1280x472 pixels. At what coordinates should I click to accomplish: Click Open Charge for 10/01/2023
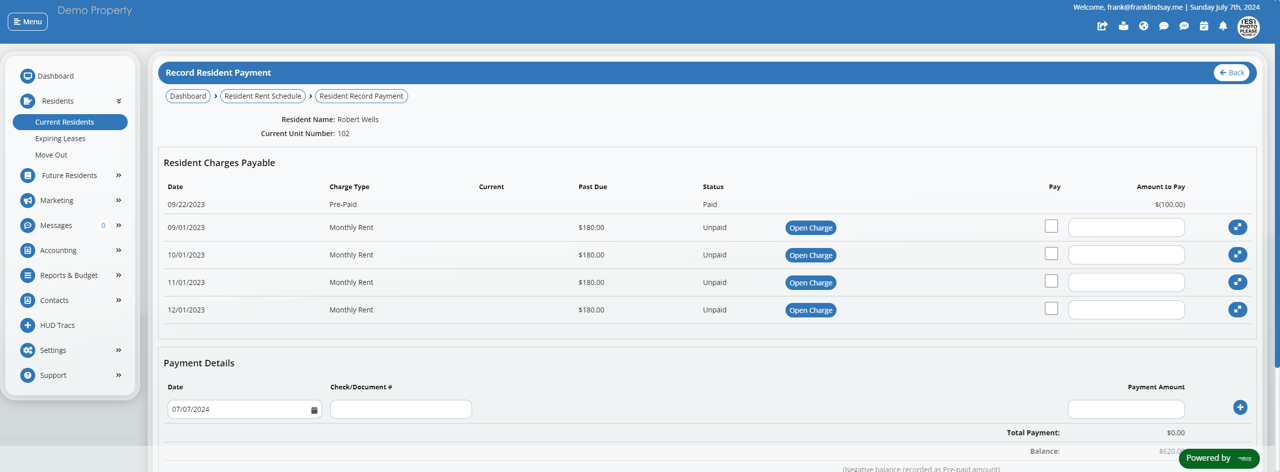click(x=811, y=255)
